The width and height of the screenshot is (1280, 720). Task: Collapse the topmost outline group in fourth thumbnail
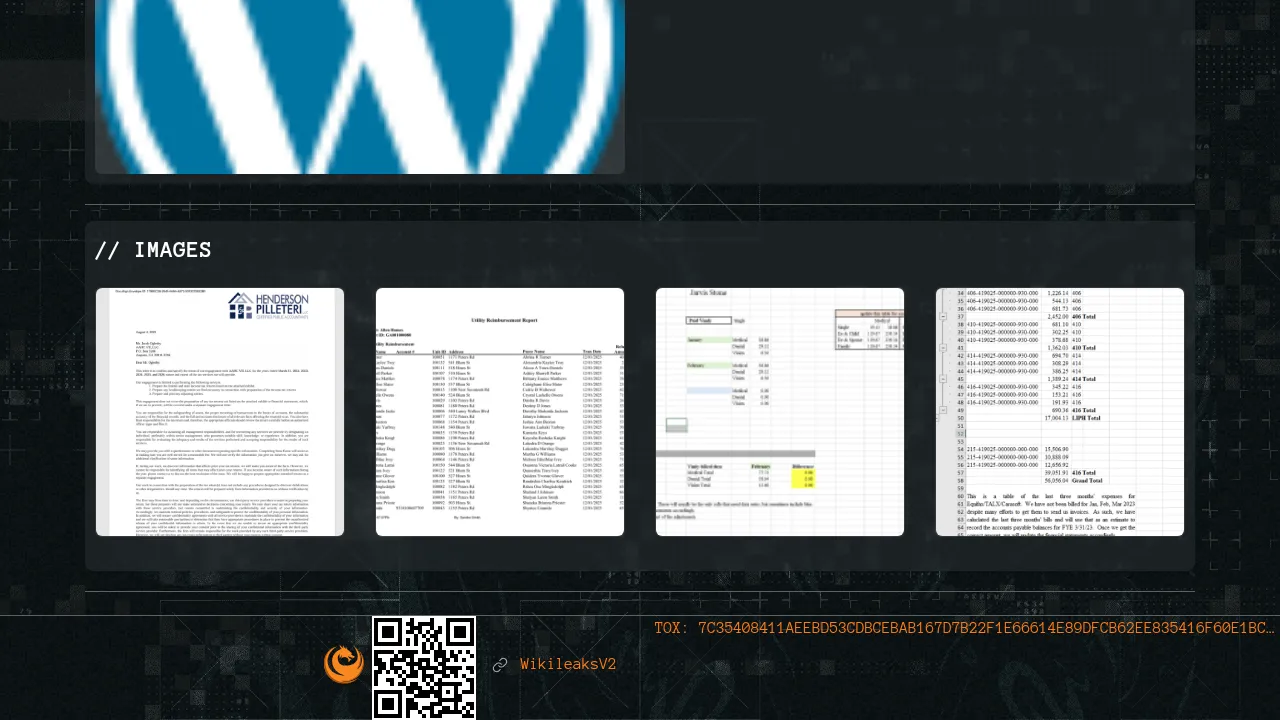(944, 316)
